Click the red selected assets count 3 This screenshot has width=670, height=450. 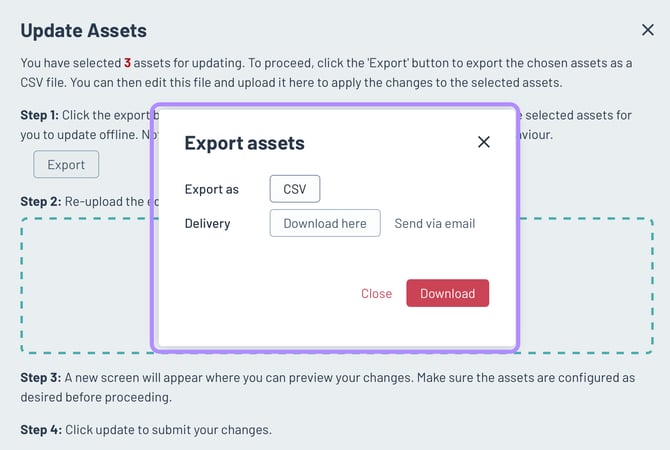[127, 62]
